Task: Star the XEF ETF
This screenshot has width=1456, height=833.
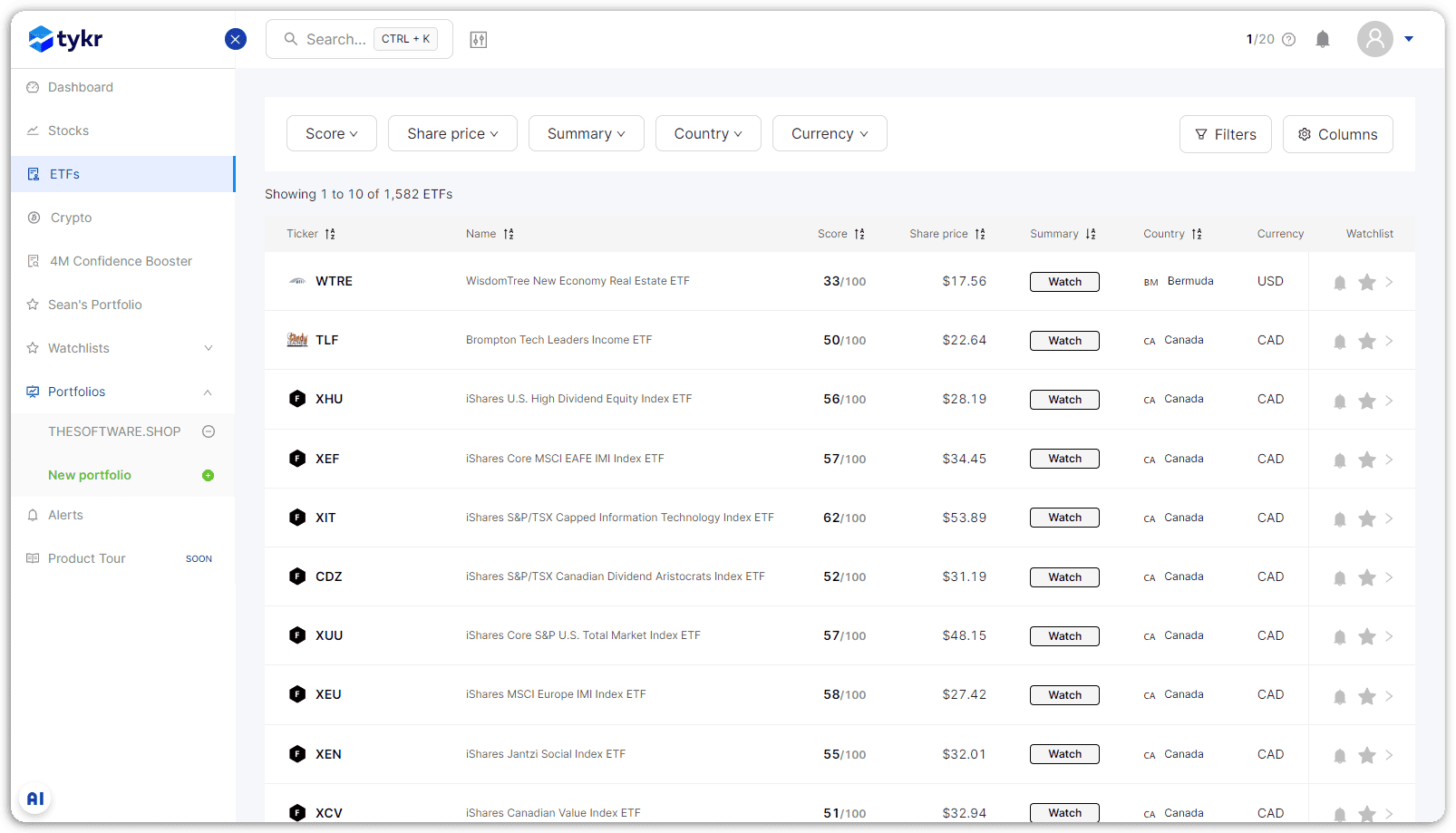Action: tap(1367, 460)
